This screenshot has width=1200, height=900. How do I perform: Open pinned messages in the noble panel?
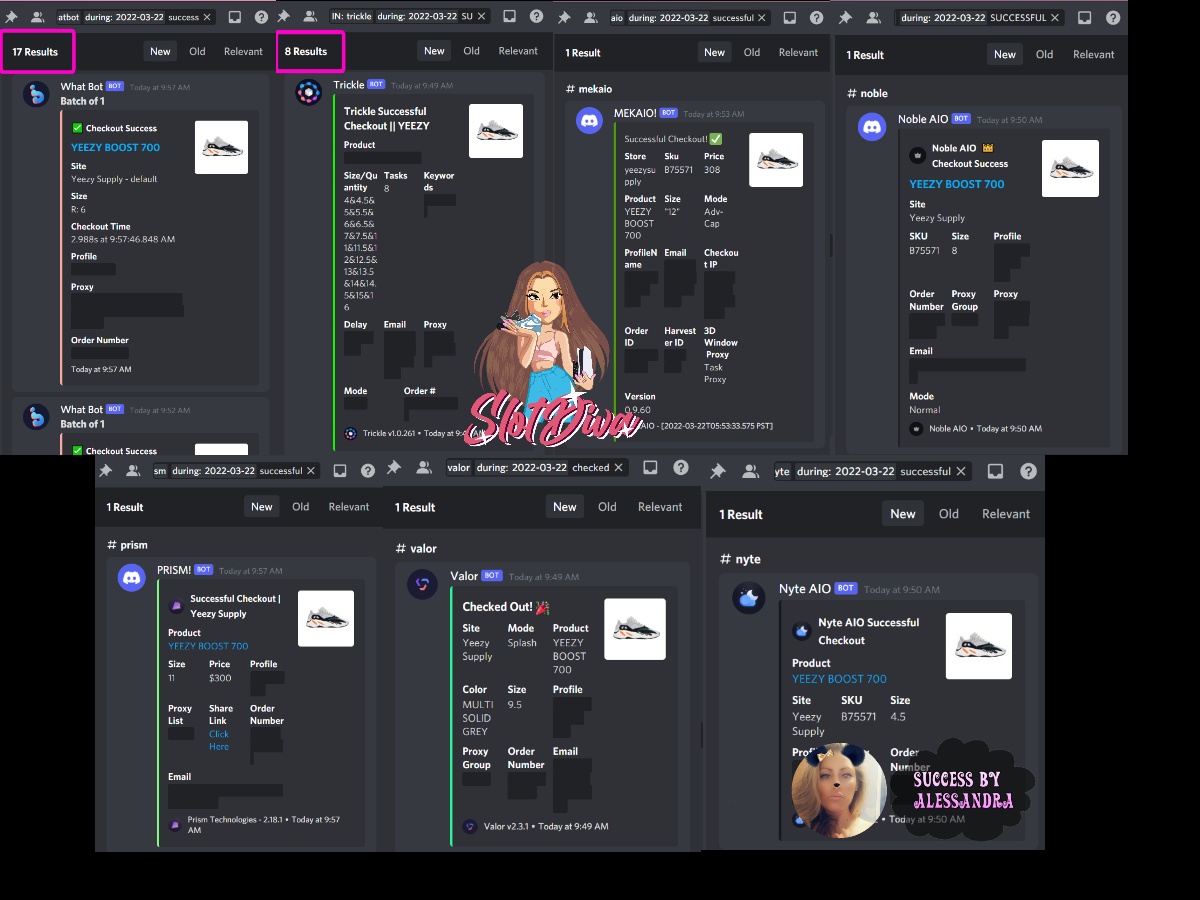[x=845, y=18]
